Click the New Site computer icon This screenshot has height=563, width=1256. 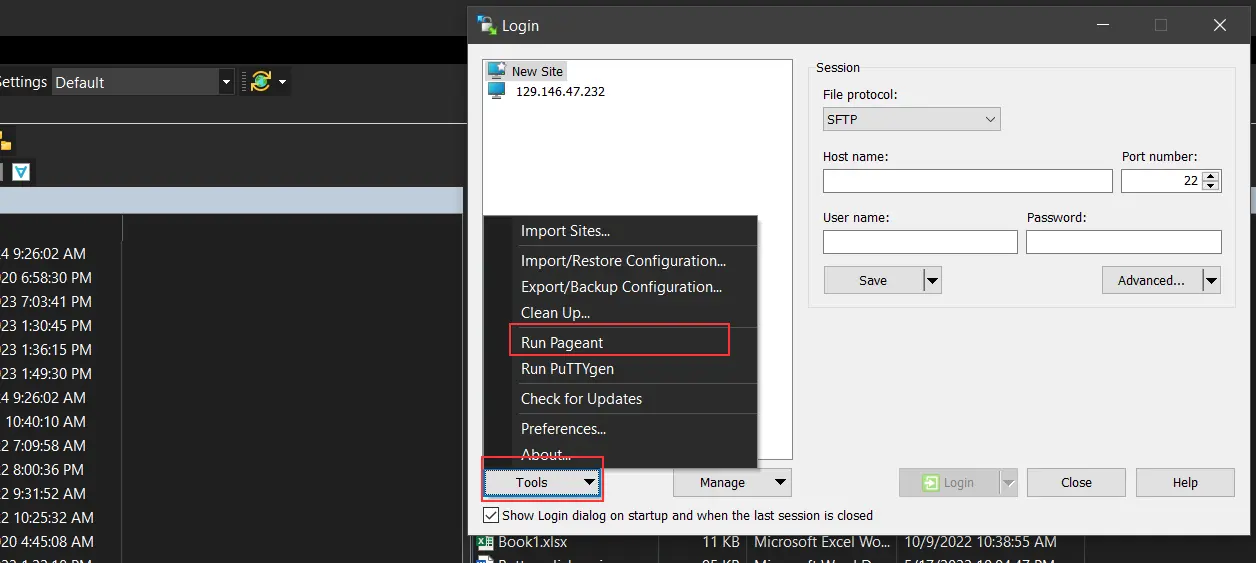click(x=496, y=71)
